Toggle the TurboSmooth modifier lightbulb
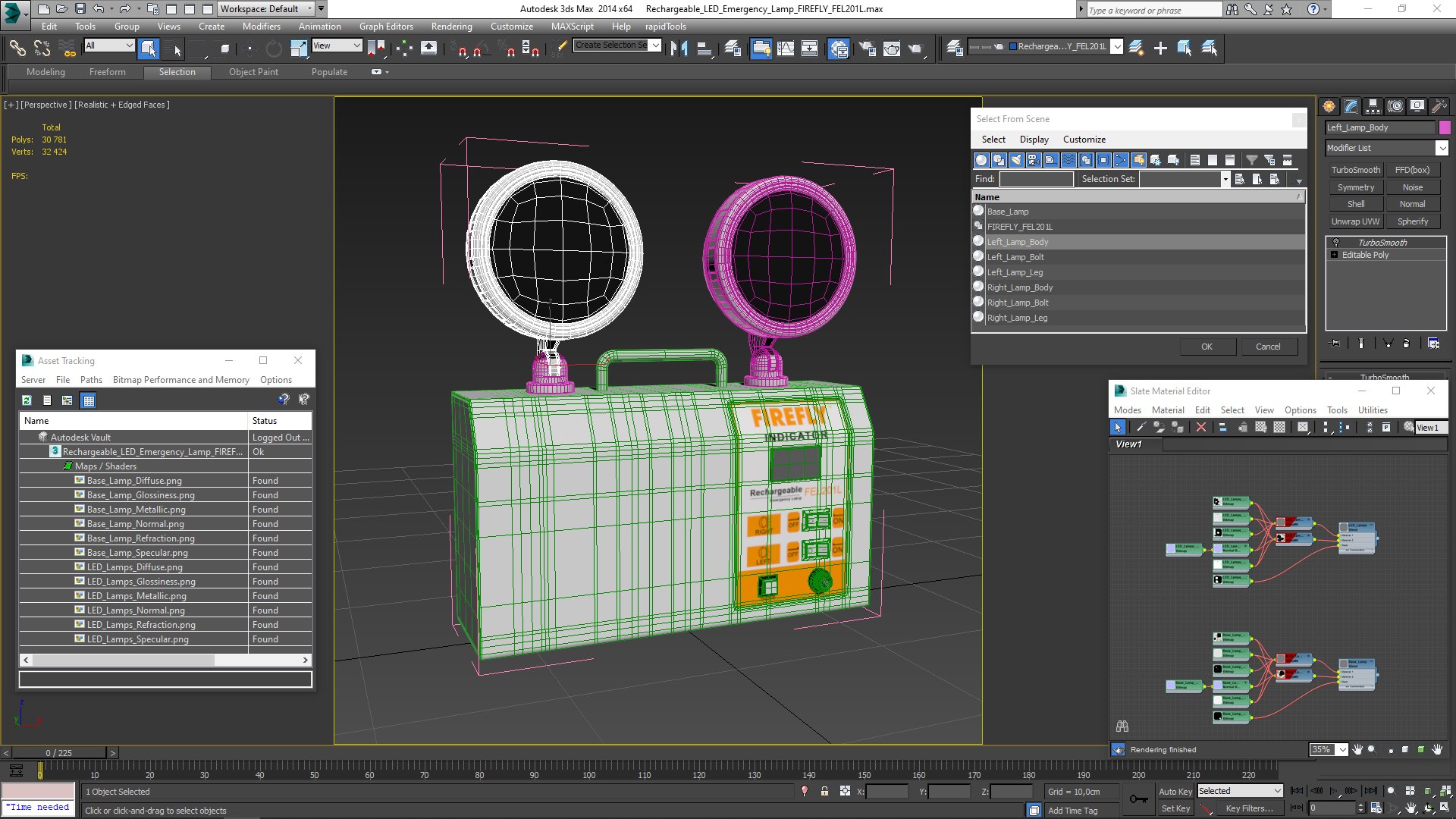This screenshot has height=819, width=1456. tap(1336, 243)
